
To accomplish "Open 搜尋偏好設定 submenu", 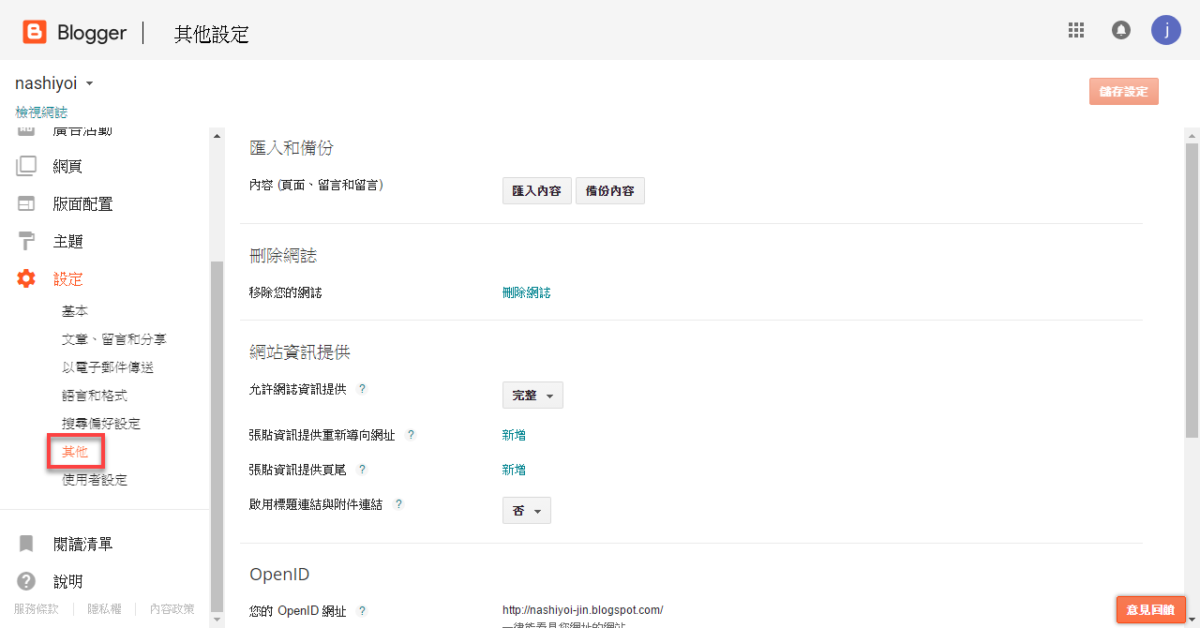I will pyautogui.click(x=101, y=423).
